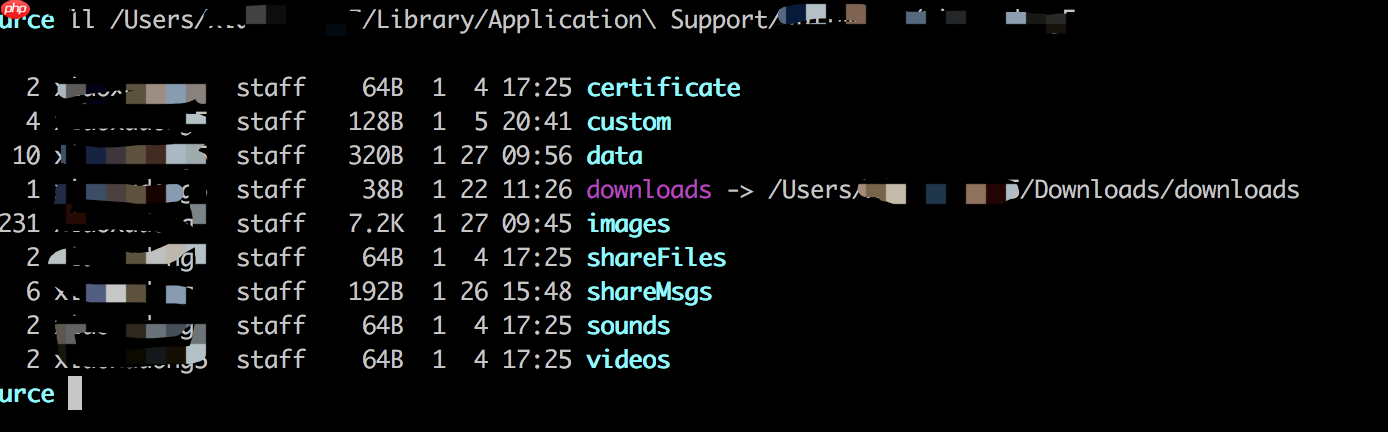Click the terminal cursor block at prompt
Image resolution: width=1388 pixels, height=432 pixels.
75,393
